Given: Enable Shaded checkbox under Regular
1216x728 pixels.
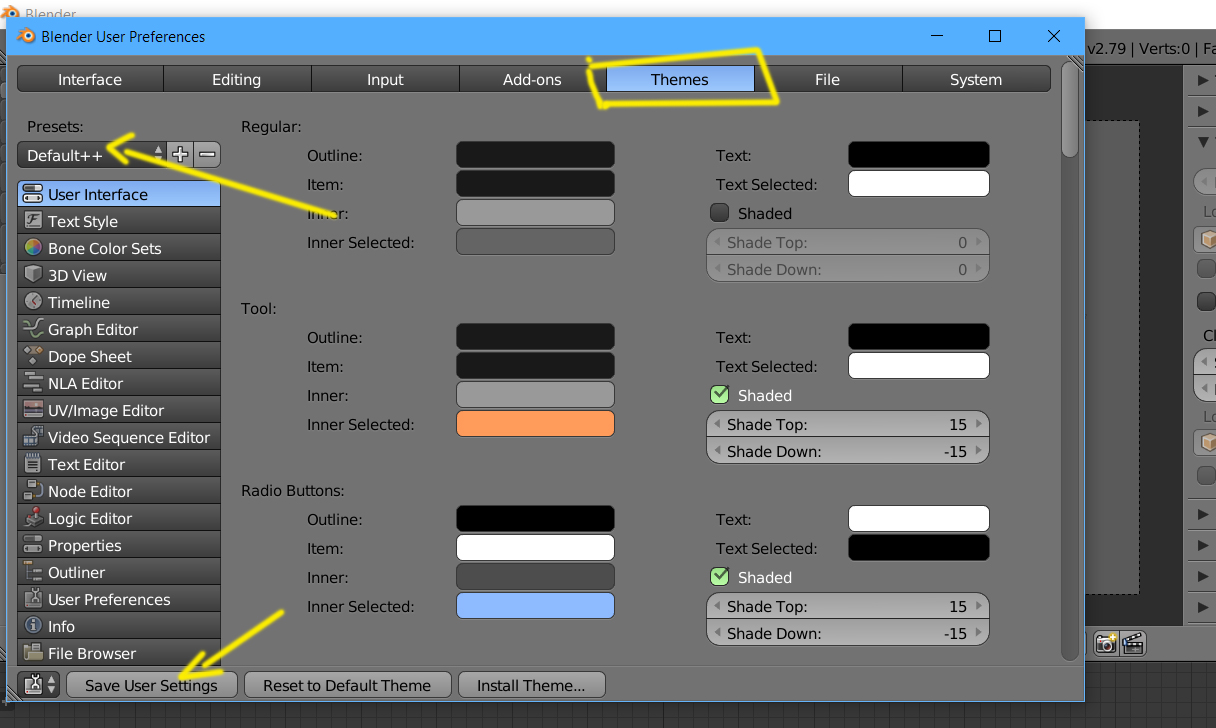Looking at the screenshot, I should point(719,212).
